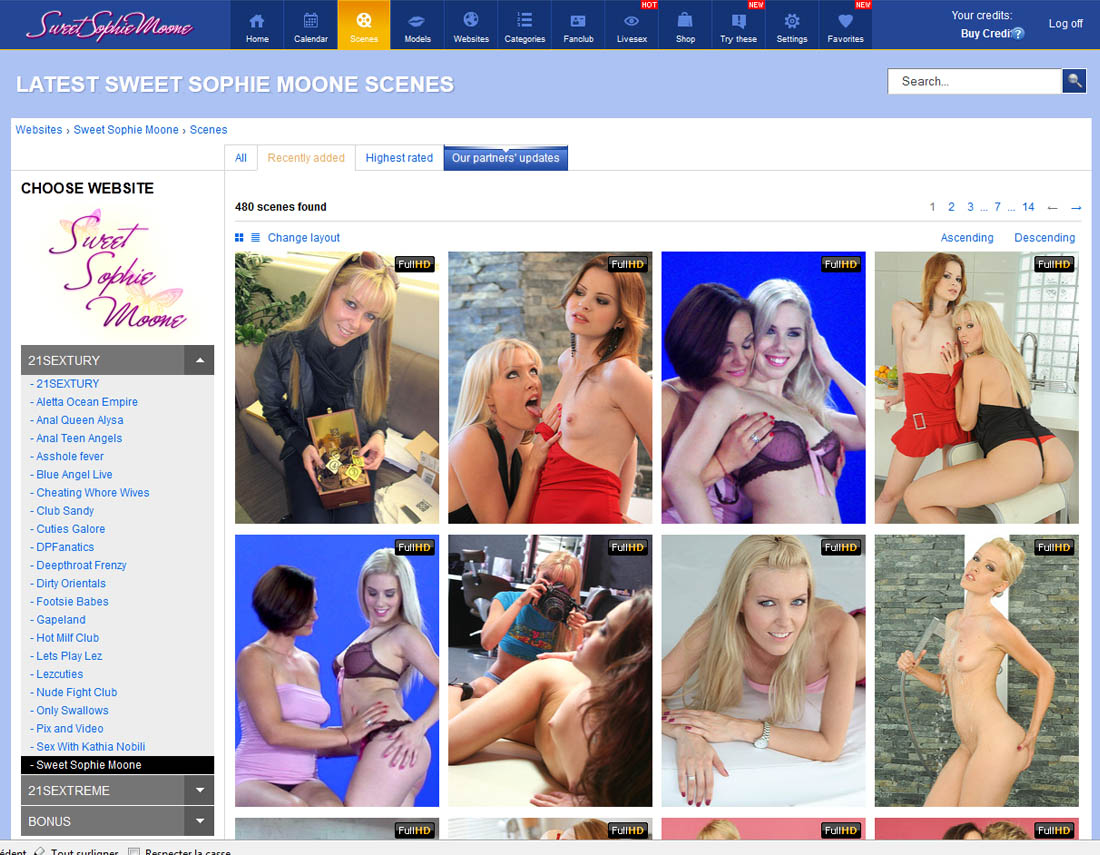This screenshot has height=855, width=1100.
Task: Select Footsie Babes site
Action: click(72, 602)
